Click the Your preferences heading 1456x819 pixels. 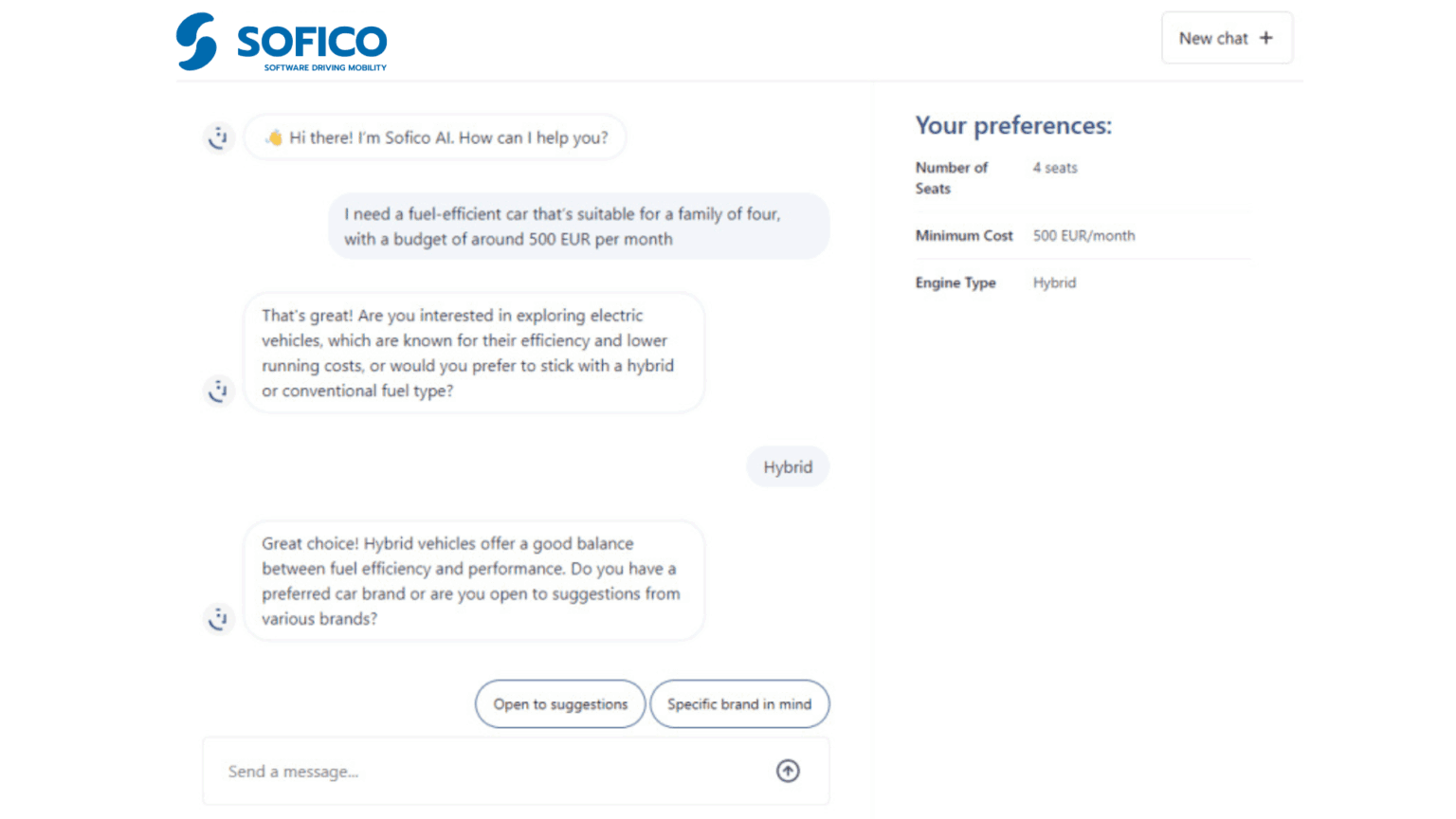click(x=1013, y=126)
